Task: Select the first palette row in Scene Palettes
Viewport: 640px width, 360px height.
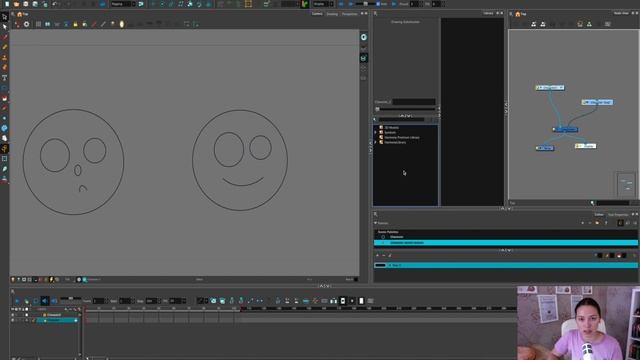Action: coord(506,237)
